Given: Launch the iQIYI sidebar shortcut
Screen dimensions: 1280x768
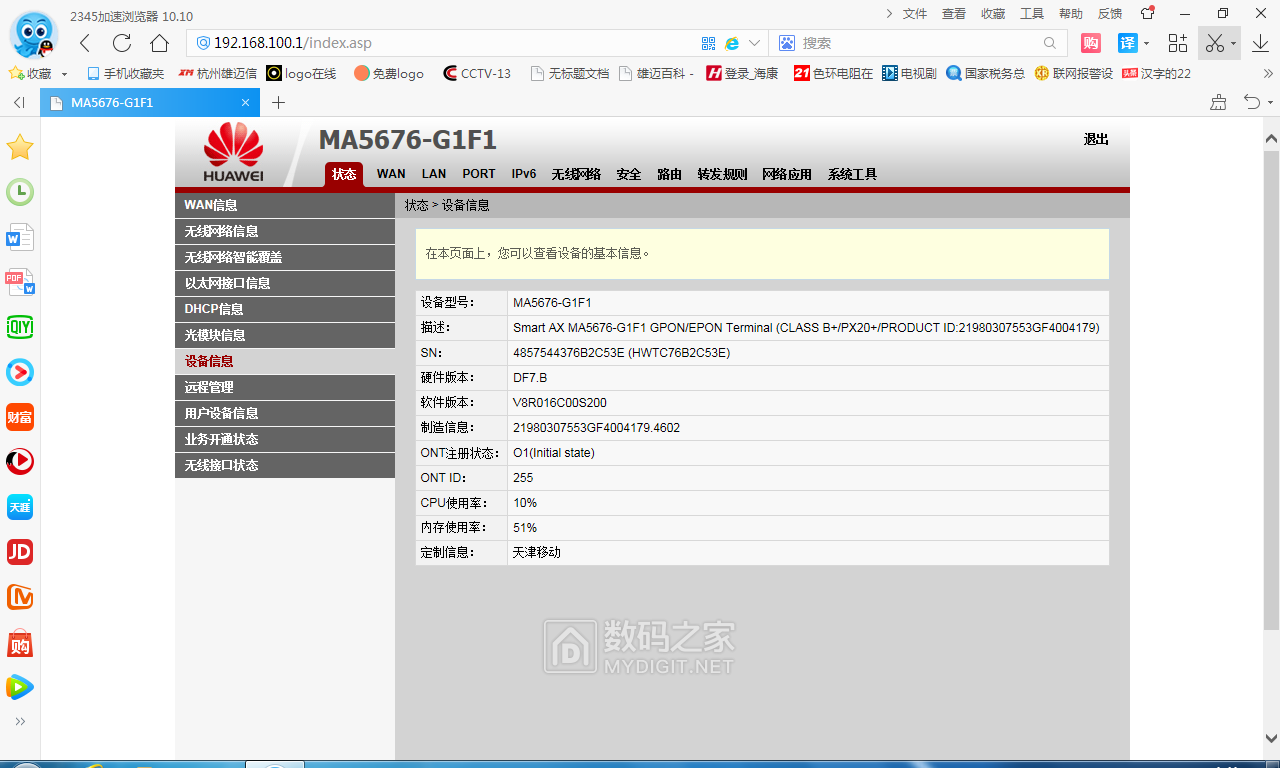Looking at the screenshot, I should coord(20,327).
